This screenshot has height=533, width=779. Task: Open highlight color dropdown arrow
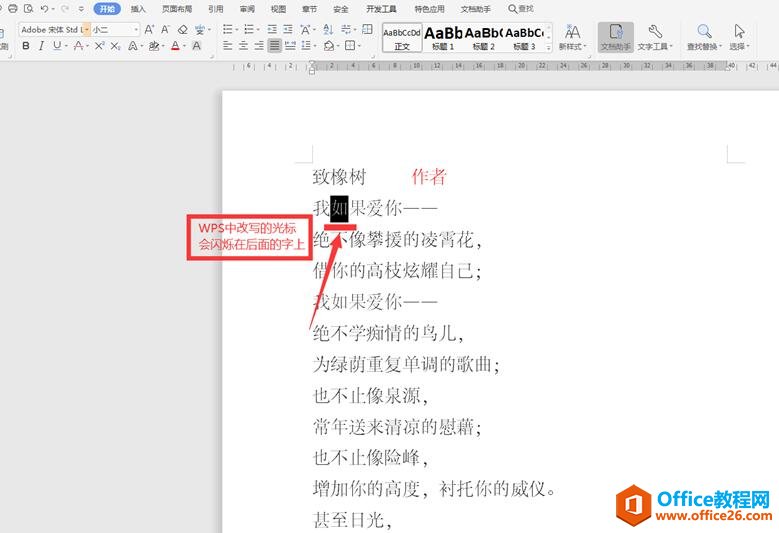[162, 46]
